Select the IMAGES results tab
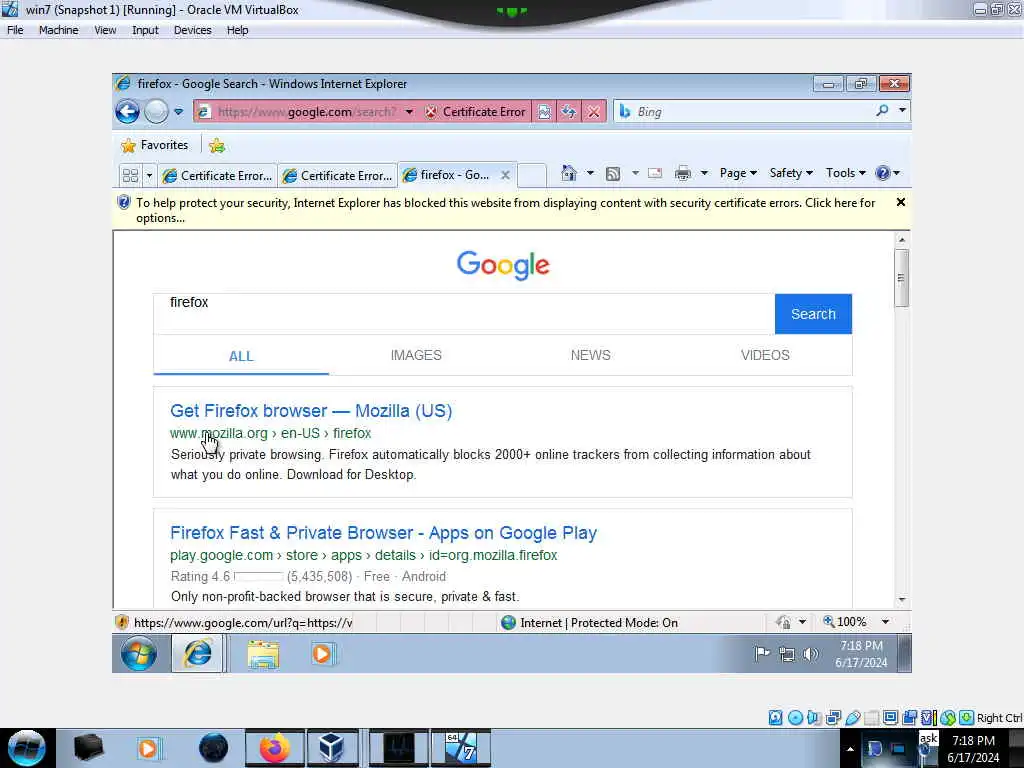This screenshot has width=1024, height=768. point(416,355)
